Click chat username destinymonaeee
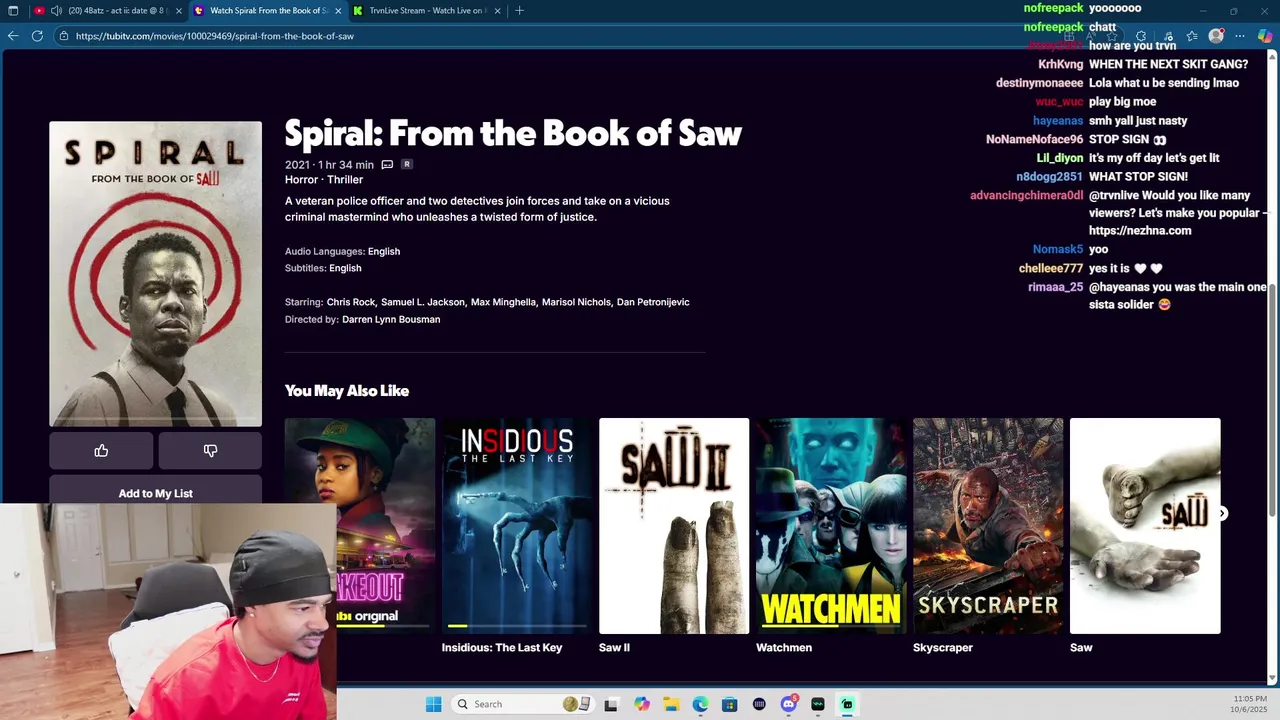This screenshot has height=720, width=1280. click(1039, 83)
